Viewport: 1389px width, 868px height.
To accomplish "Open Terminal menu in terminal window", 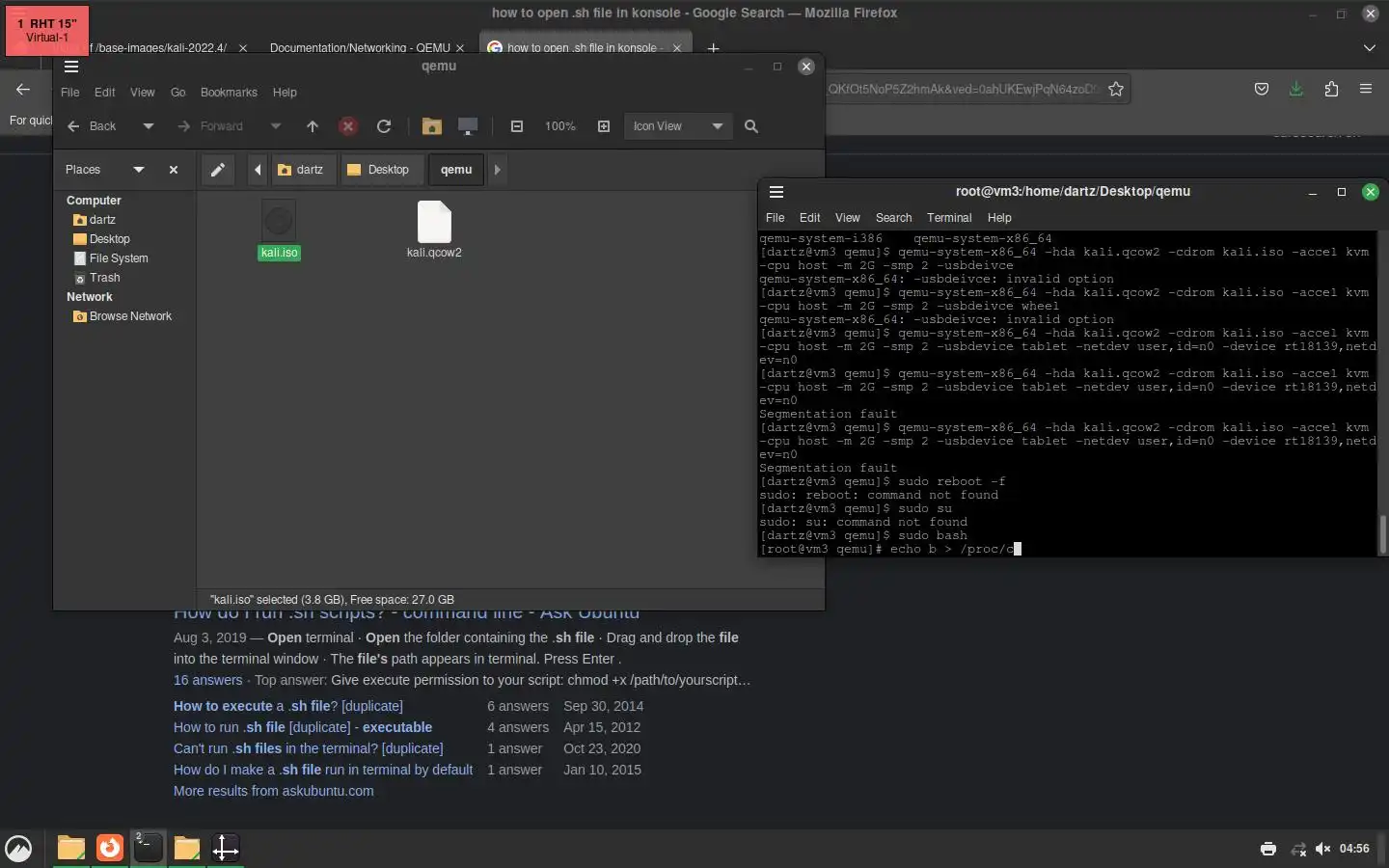I will coord(949,218).
